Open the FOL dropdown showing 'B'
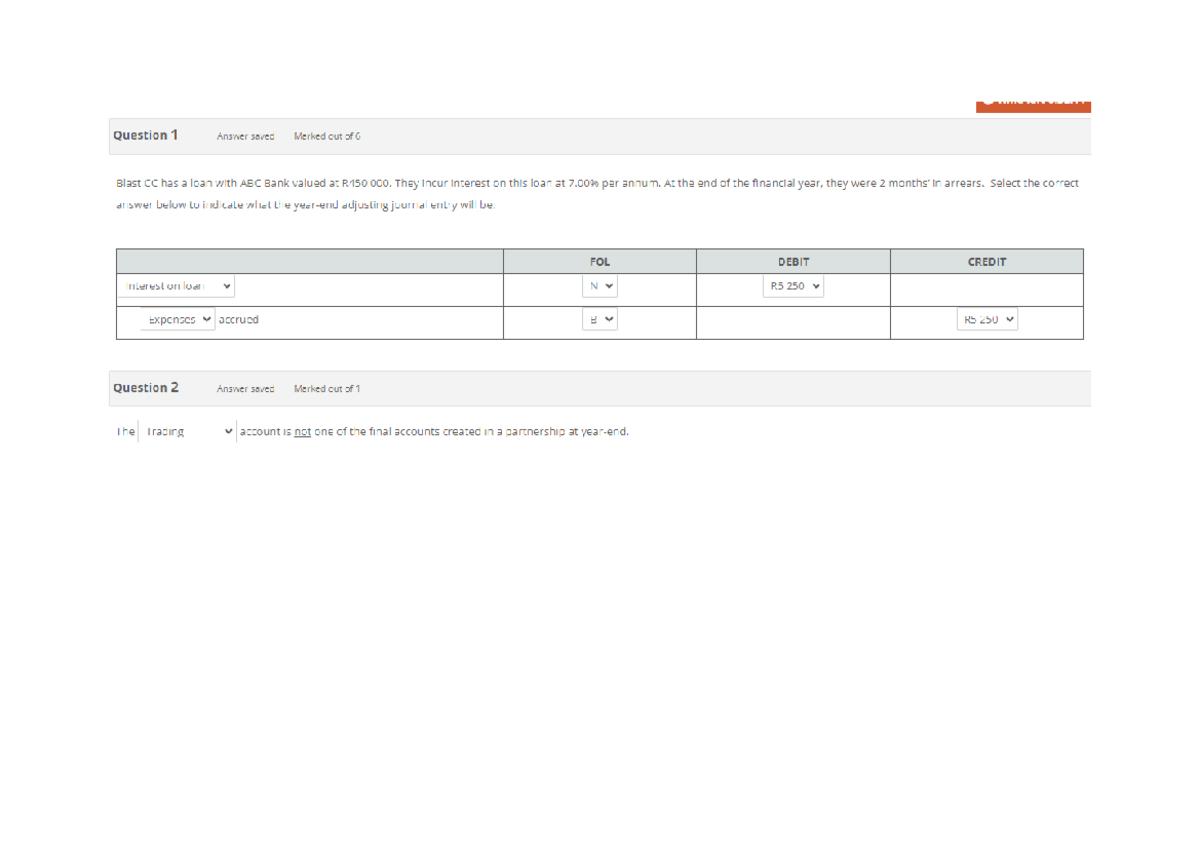The image size is (1200, 848). (601, 320)
